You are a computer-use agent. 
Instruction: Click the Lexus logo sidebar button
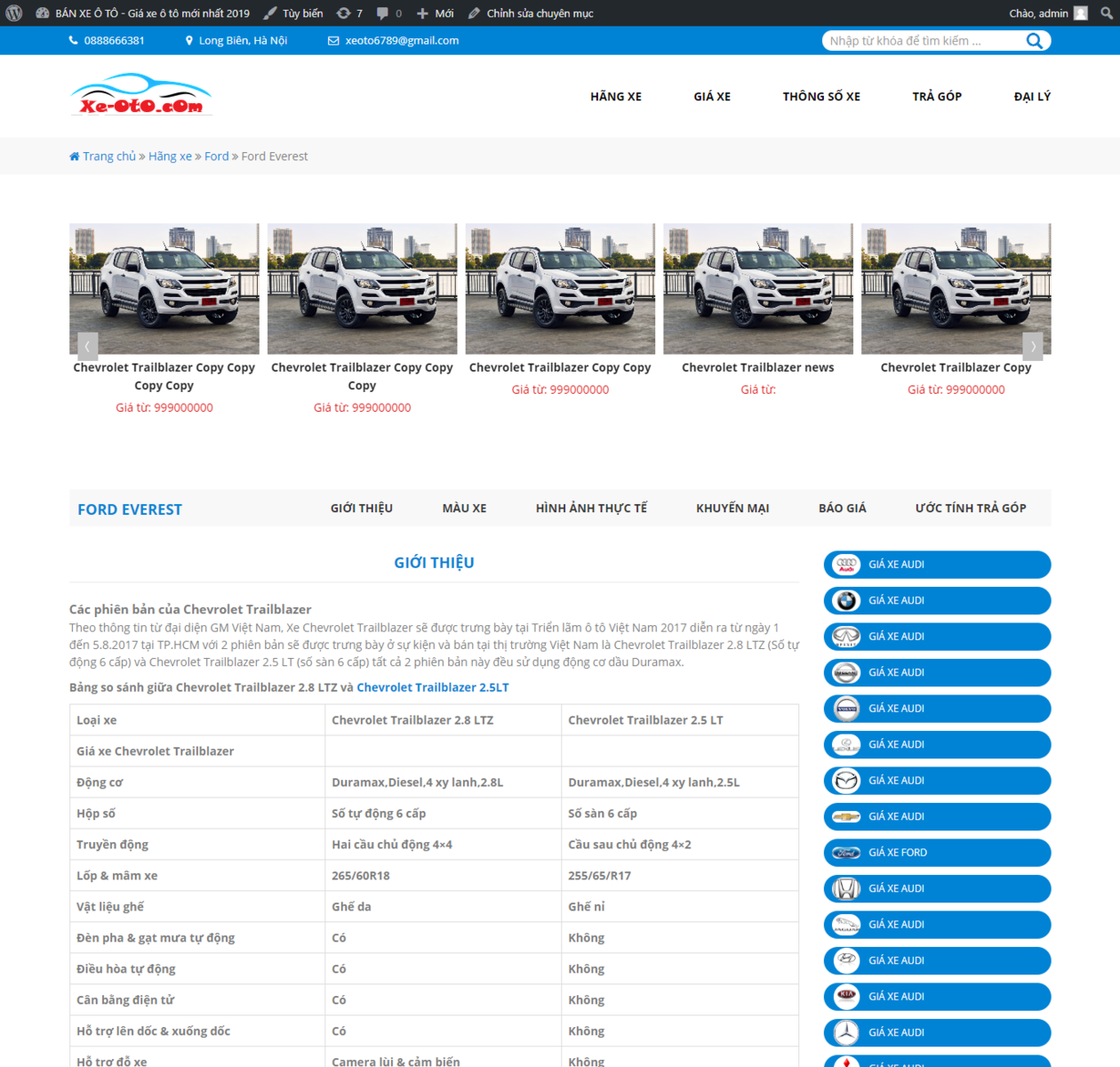click(x=937, y=745)
